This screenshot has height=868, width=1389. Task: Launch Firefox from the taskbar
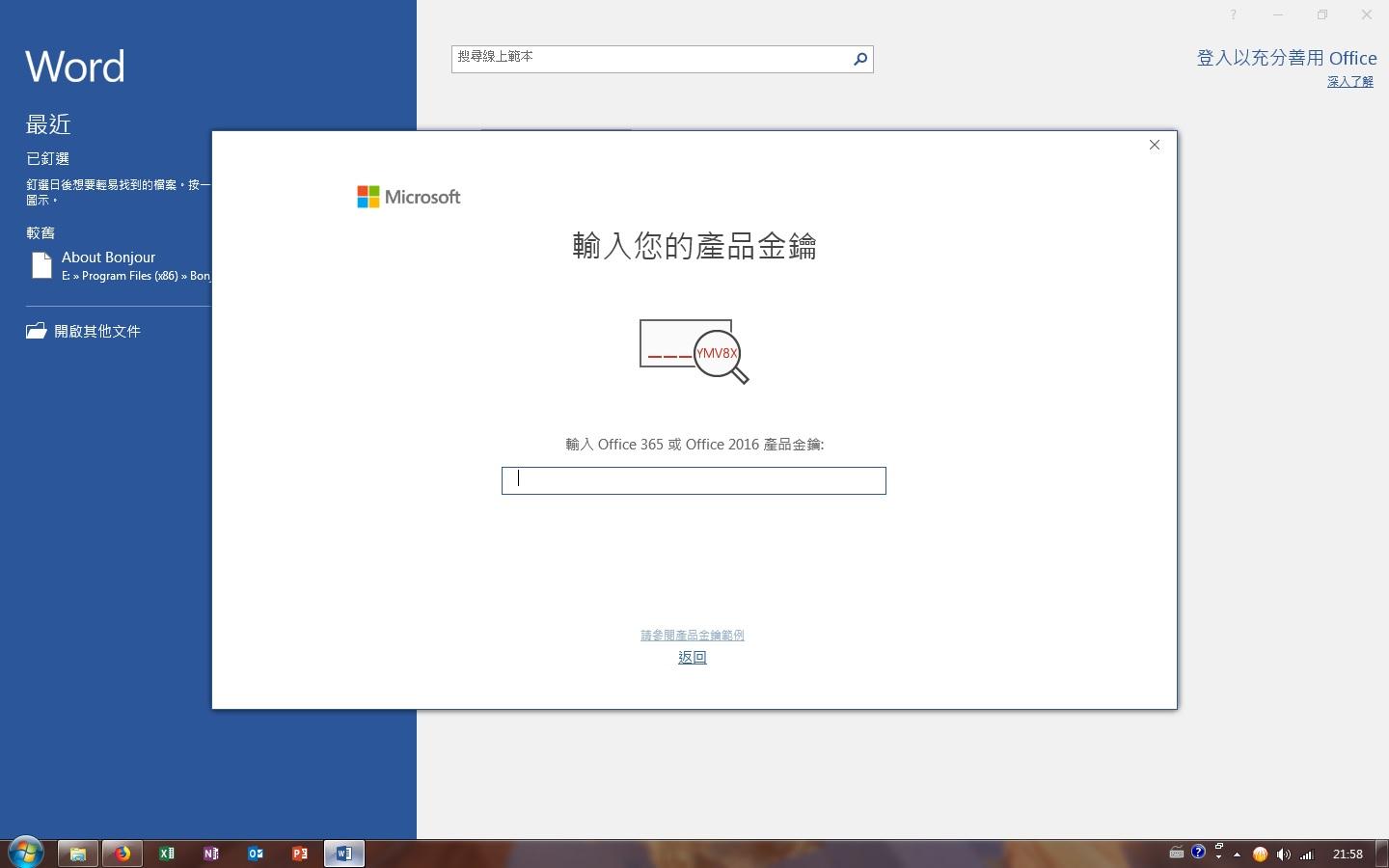click(123, 854)
